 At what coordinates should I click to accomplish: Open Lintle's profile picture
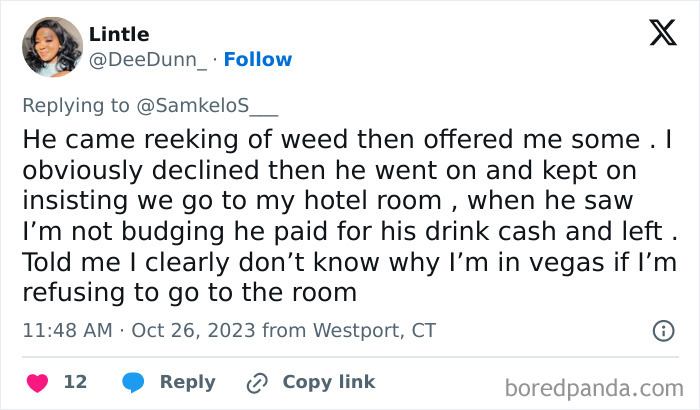[x=51, y=47]
